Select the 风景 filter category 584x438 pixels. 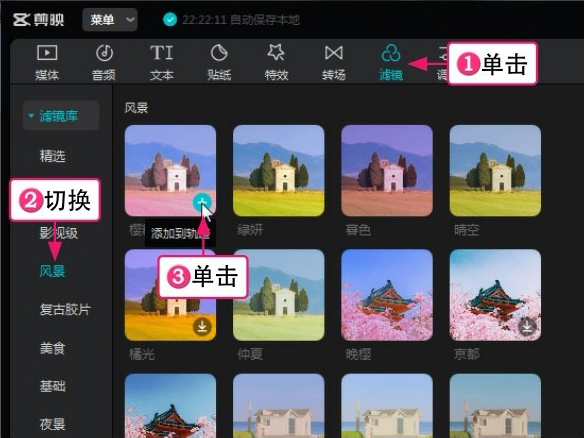tap(53, 271)
